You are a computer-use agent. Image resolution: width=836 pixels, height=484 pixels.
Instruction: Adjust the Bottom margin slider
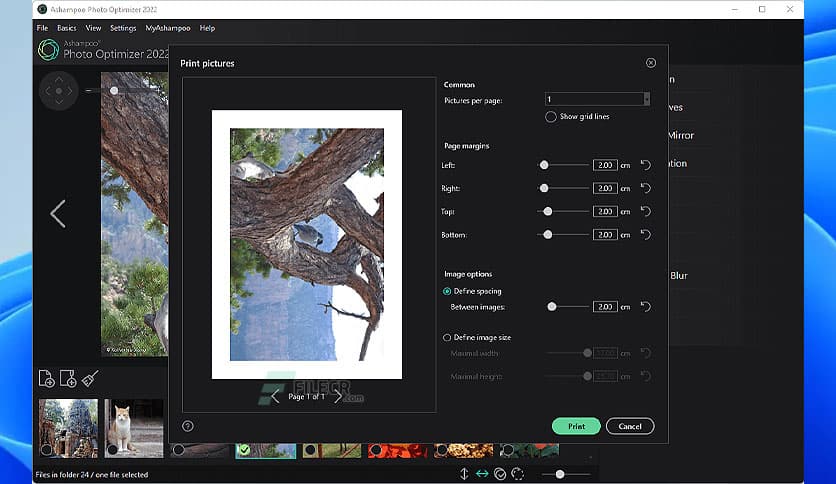pyautogui.click(x=548, y=235)
